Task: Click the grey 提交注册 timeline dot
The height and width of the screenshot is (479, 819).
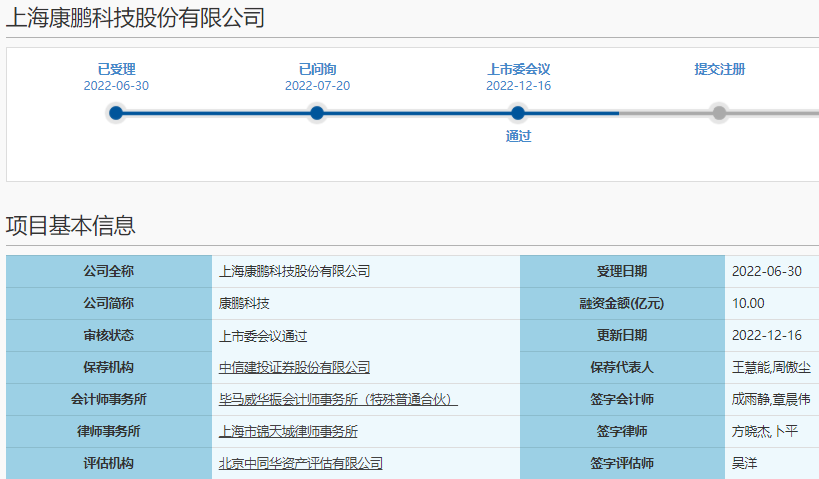Action: coord(719,113)
